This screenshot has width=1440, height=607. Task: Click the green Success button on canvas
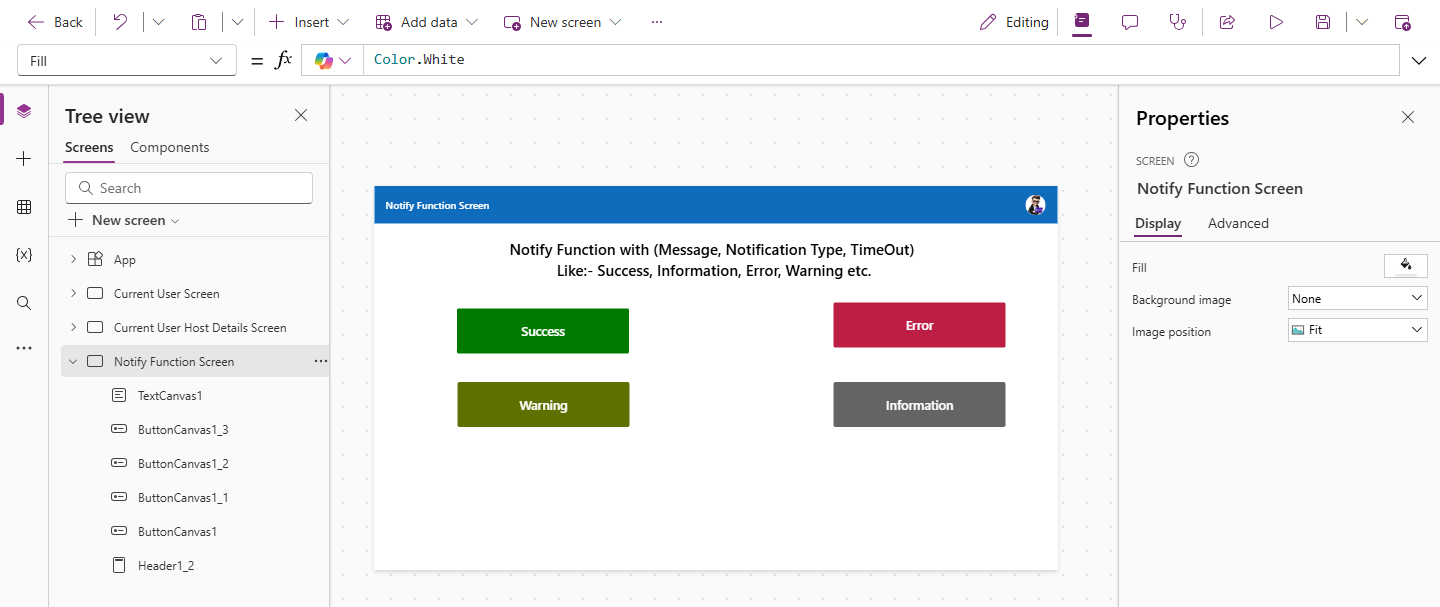543,331
